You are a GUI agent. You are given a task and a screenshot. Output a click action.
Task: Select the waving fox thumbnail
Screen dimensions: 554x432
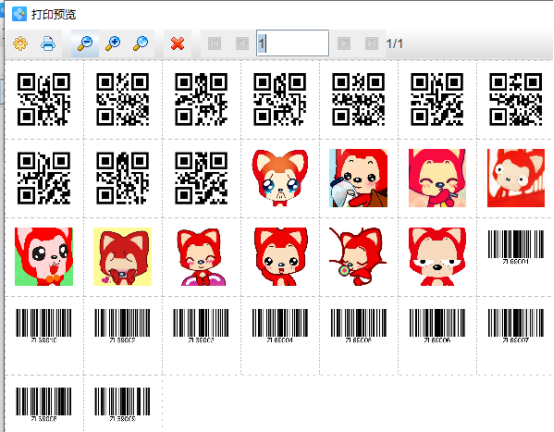(x=280, y=256)
